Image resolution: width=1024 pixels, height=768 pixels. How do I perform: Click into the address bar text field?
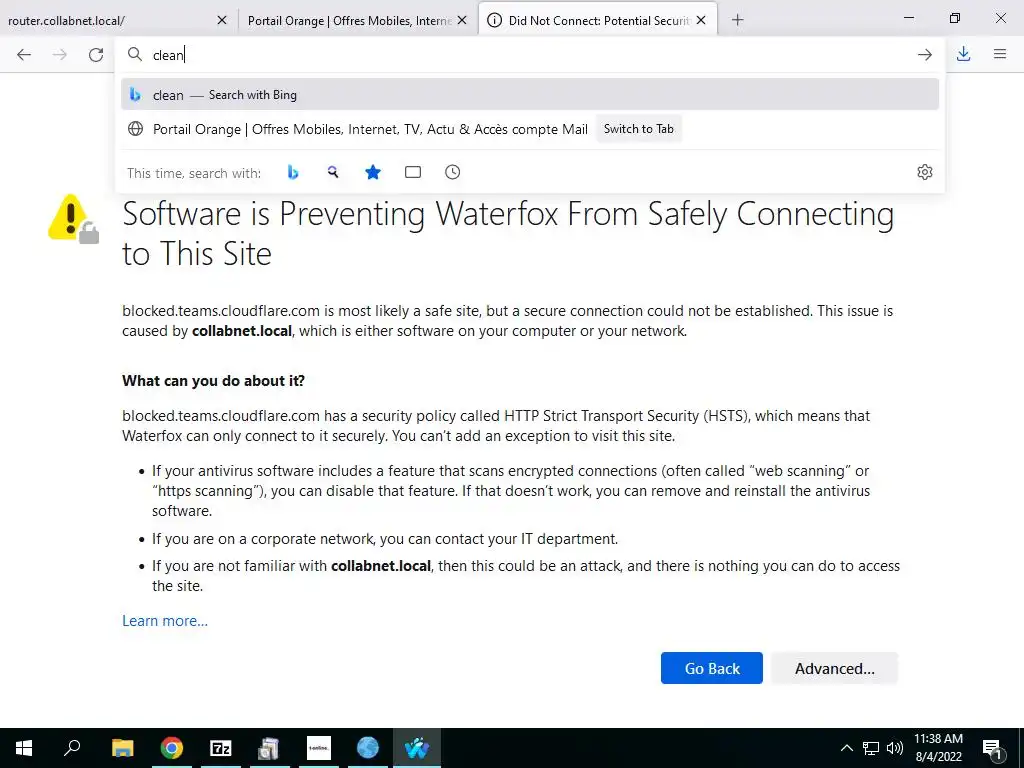coord(529,55)
